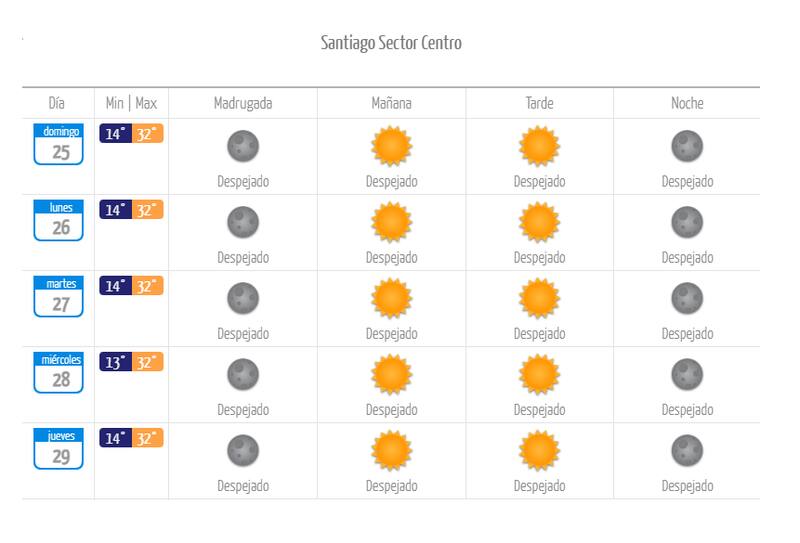Select the lunes 26 calendar date
This screenshot has width=800, height=543.
pos(58,221)
